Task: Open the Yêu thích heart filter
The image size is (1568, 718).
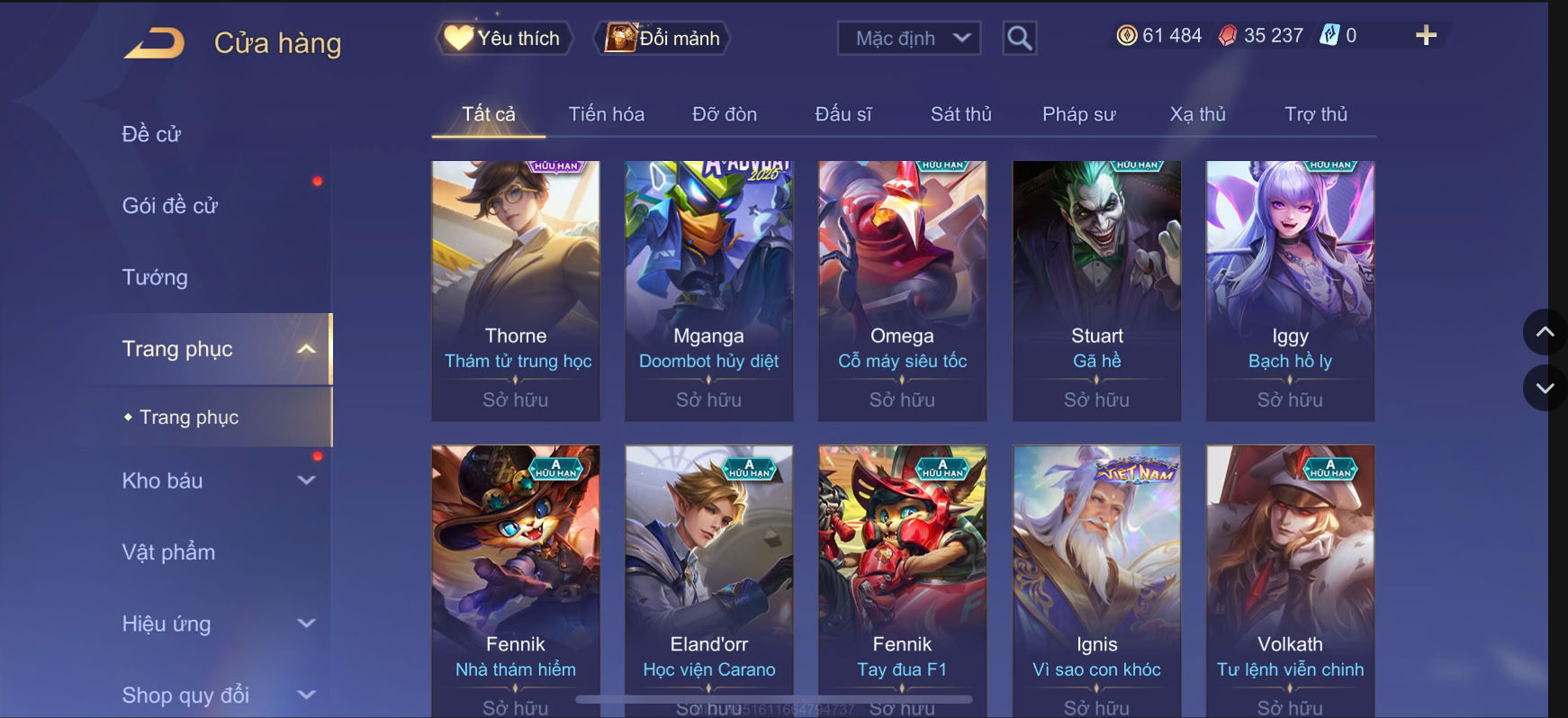Action: click(504, 38)
